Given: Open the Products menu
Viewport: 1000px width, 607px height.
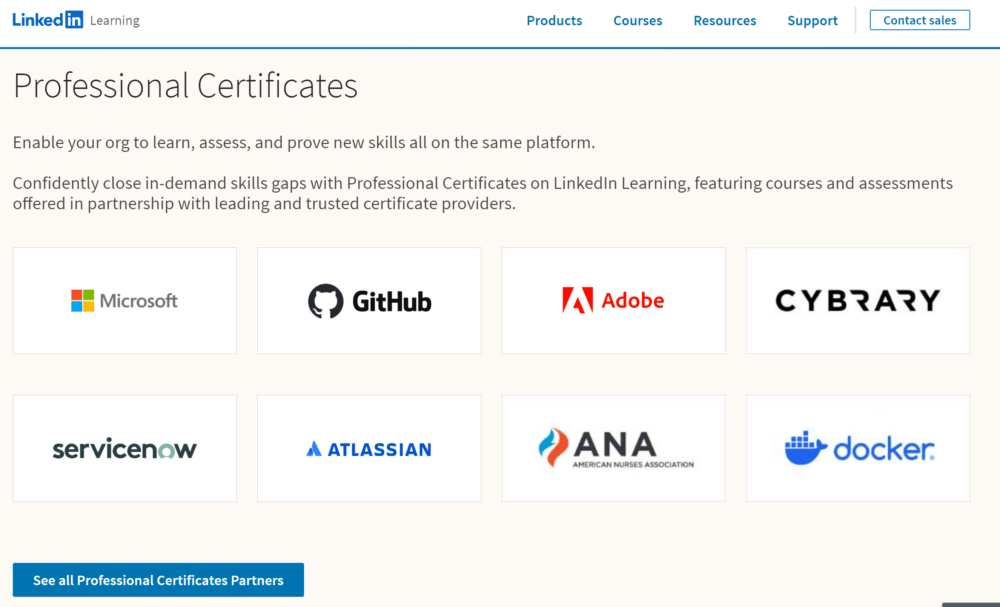Looking at the screenshot, I should (x=554, y=21).
